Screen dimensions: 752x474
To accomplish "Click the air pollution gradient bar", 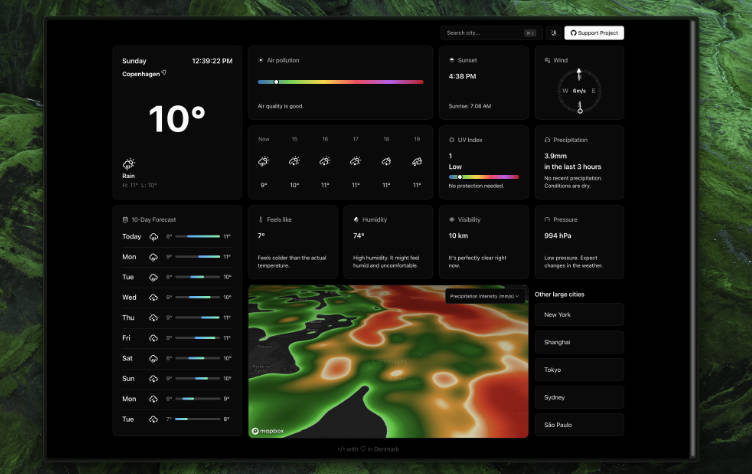I will [340, 82].
